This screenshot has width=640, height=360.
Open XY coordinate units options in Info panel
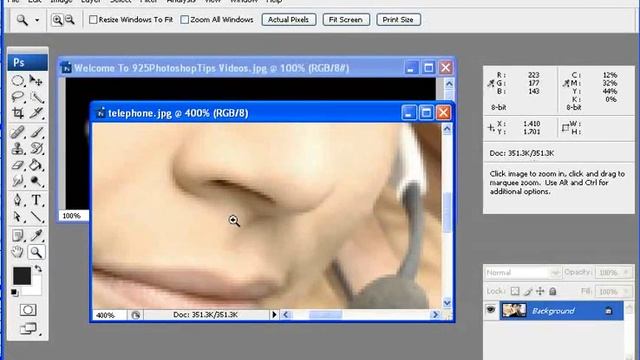point(491,128)
